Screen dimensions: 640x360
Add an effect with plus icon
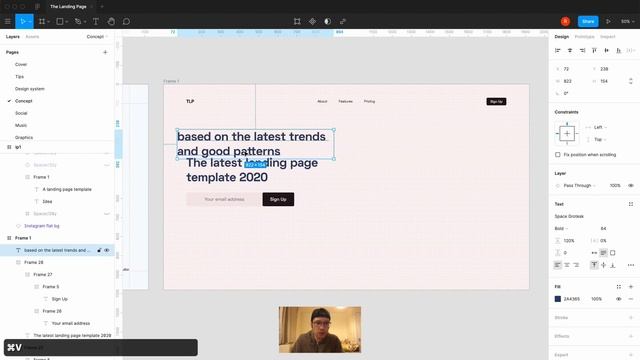[x=631, y=336]
